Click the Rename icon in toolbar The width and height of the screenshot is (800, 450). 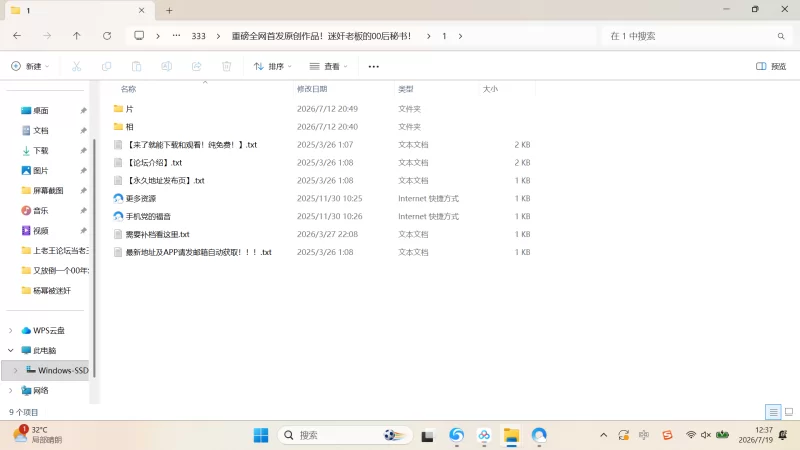point(166,66)
